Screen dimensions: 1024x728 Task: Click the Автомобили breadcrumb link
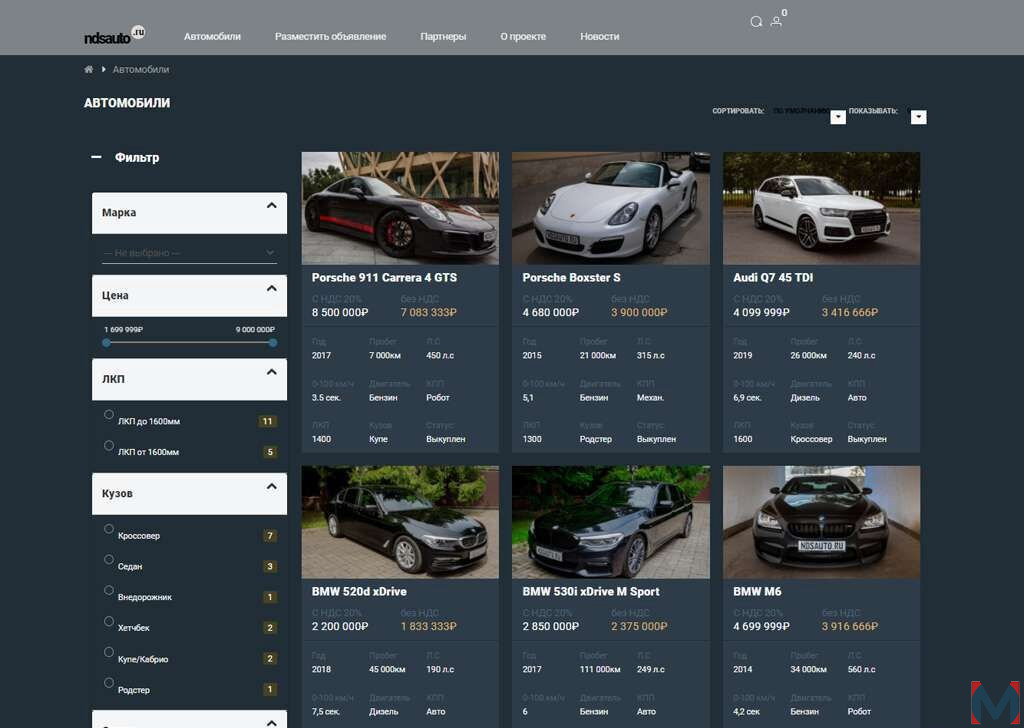click(141, 69)
